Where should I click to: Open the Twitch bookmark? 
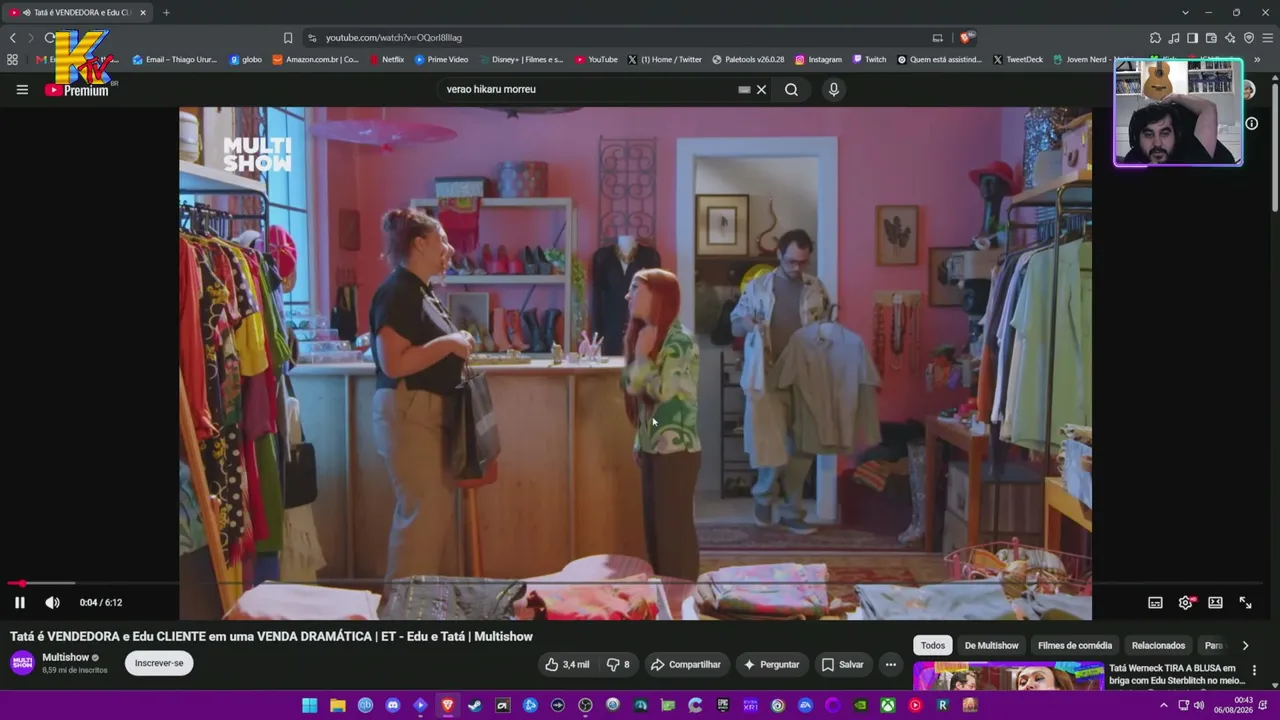point(869,59)
